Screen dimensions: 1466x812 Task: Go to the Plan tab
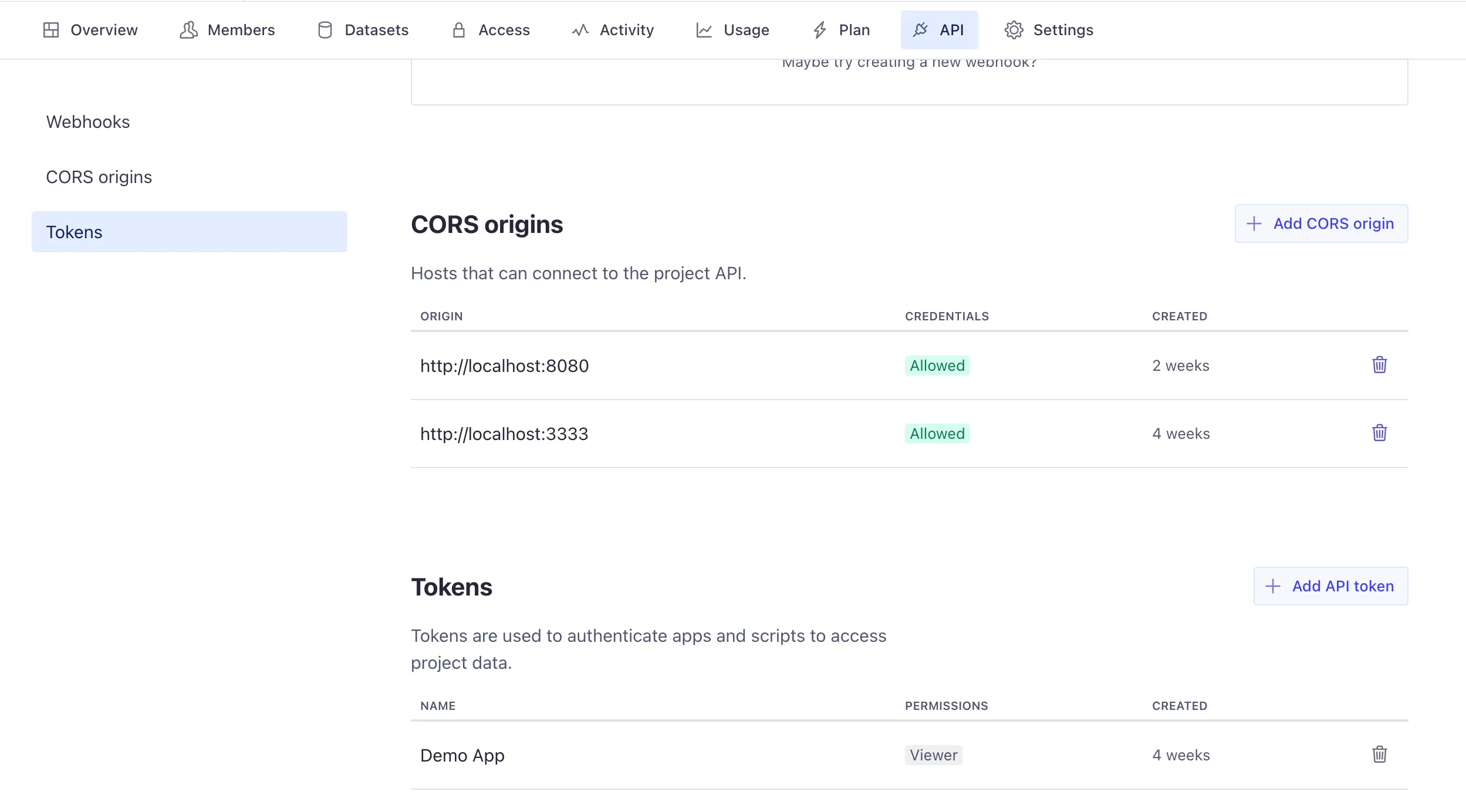coord(841,30)
